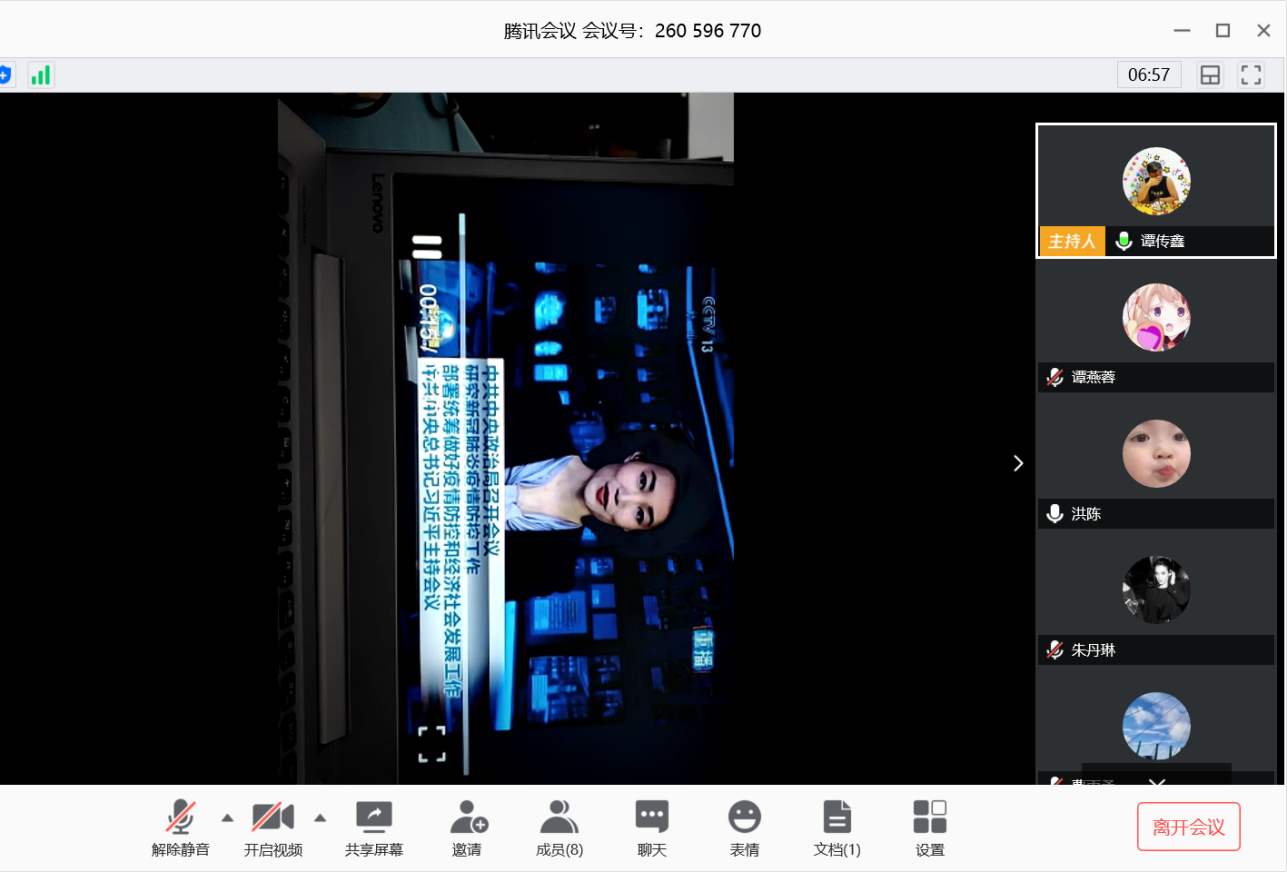
Task: Select participant 朱丹琳 tile
Action: point(1156,599)
